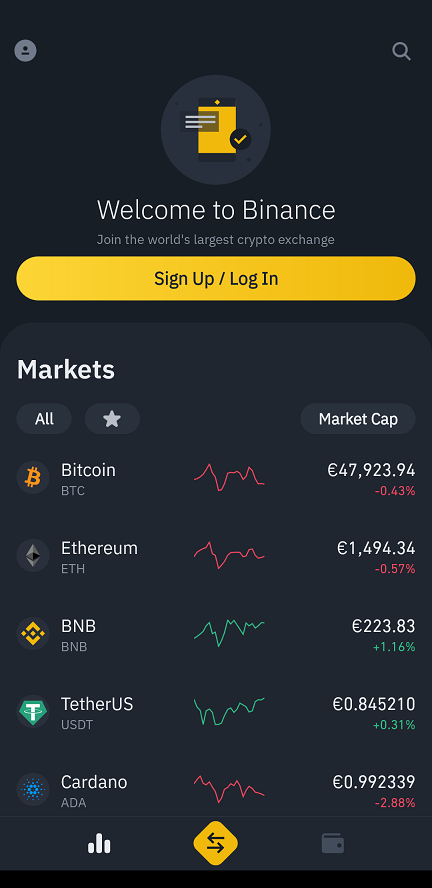The image size is (432, 888).
Task: Open the Bitcoin price chart sparkline
Action: pos(229,477)
